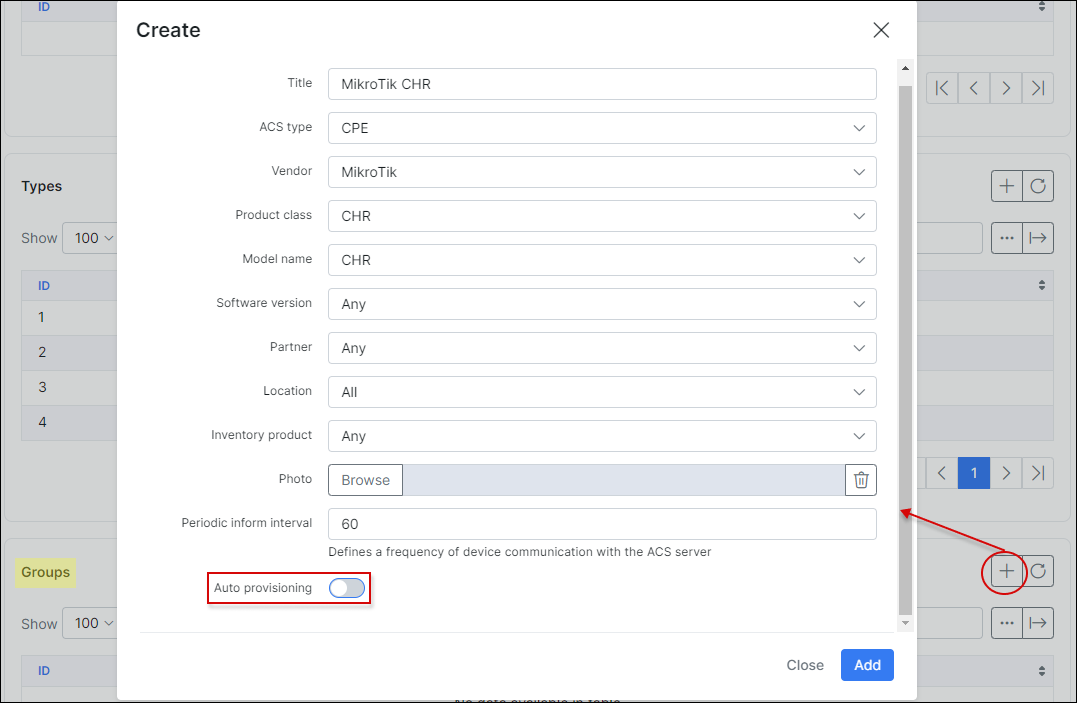Click the Periodic inform interval field
The image size is (1077, 703).
coord(601,524)
